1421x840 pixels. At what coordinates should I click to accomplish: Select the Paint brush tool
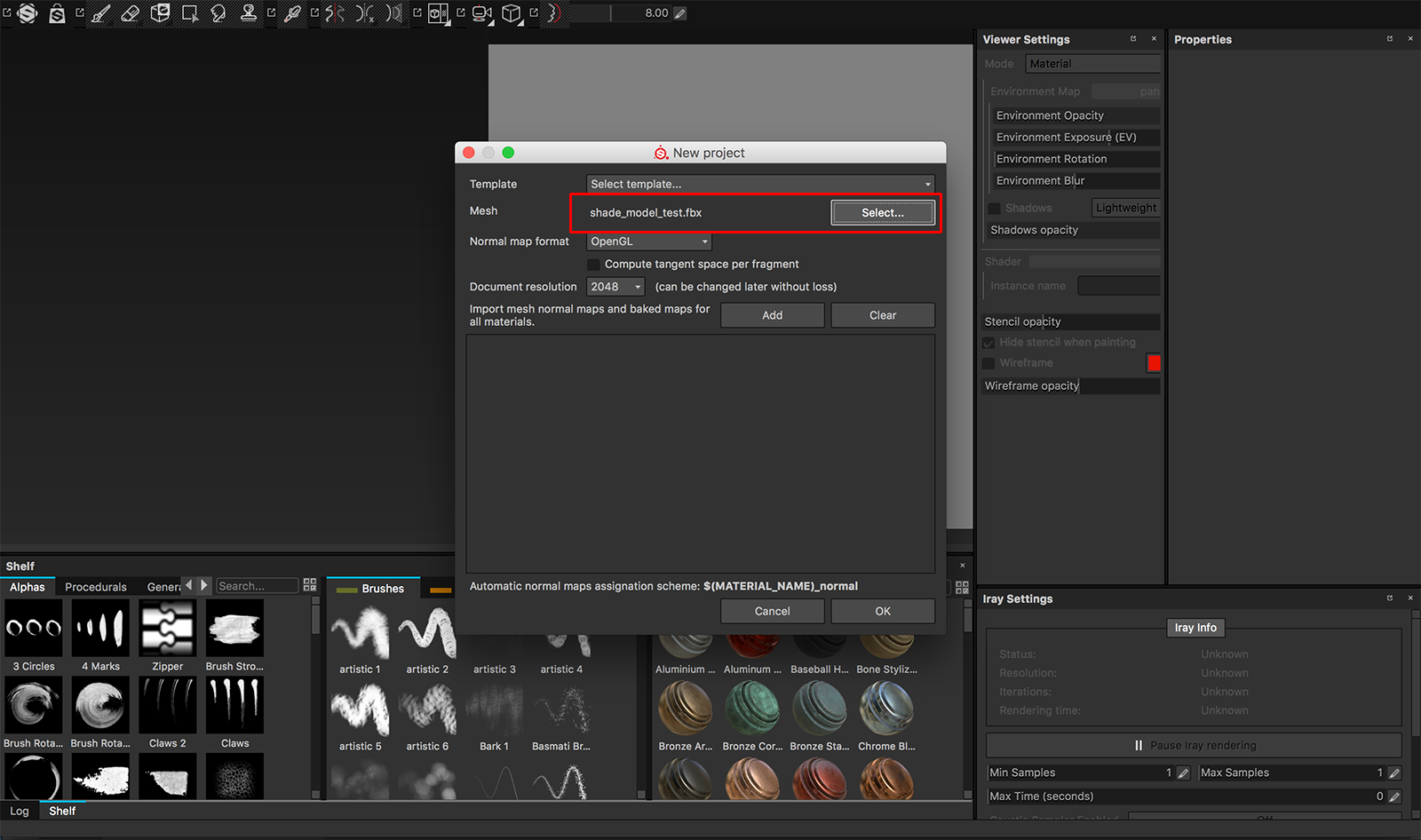(99, 13)
